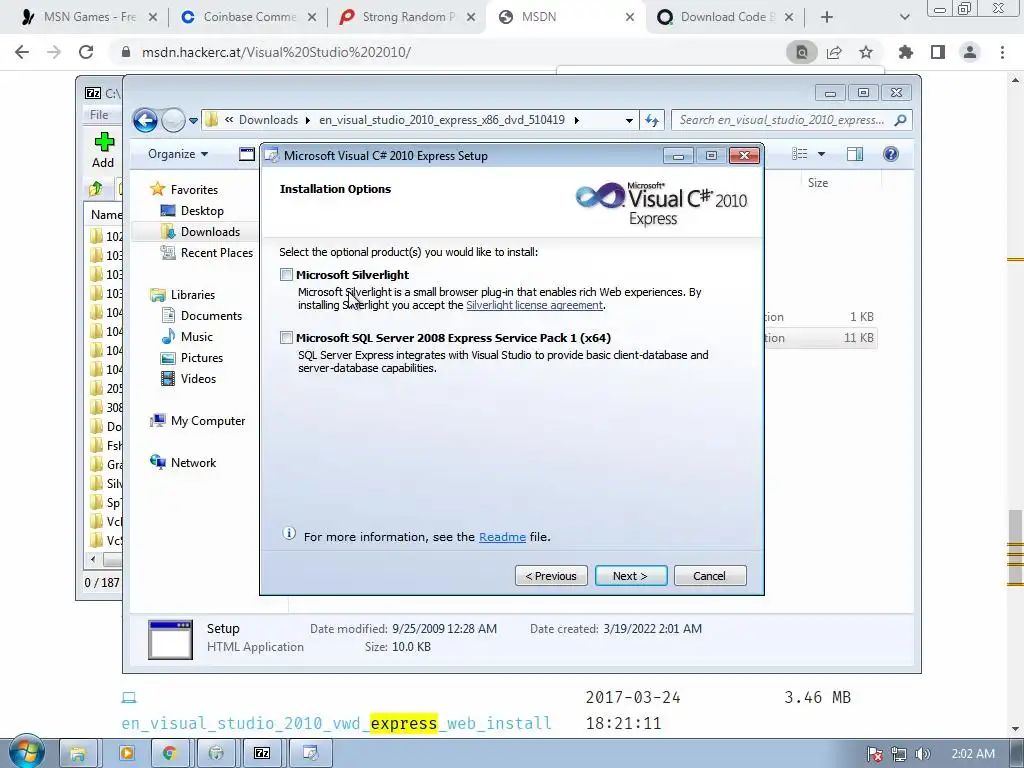Viewport: 1024px width, 768px height.
Task: Click Downloads in the address breadcrumb
Action: tap(268, 120)
